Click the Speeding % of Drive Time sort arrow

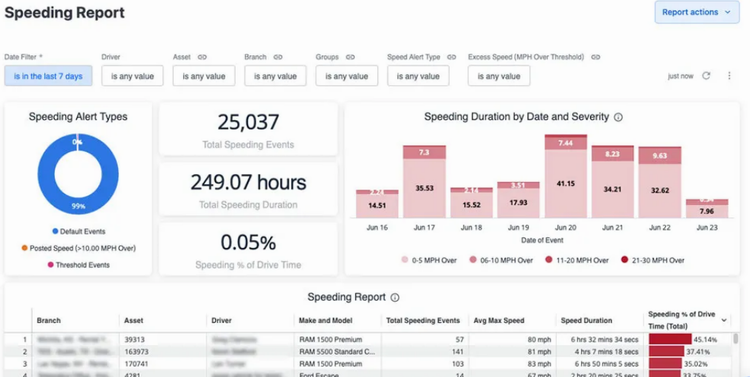coord(724,320)
